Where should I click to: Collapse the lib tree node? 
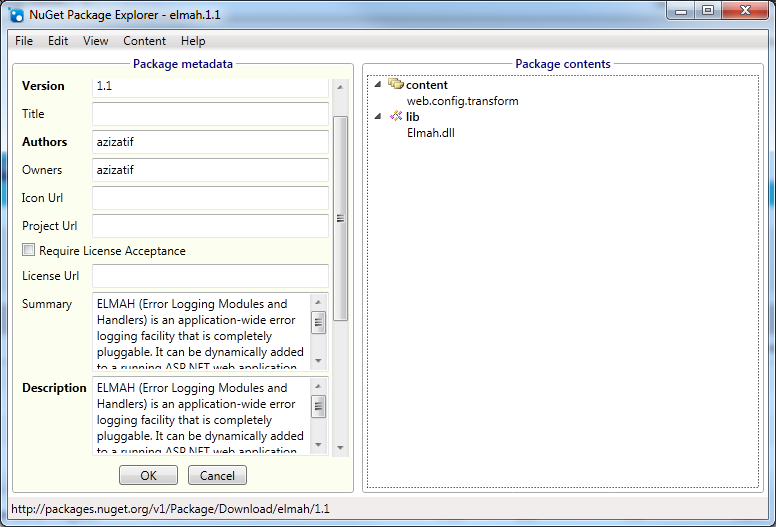coord(378,117)
